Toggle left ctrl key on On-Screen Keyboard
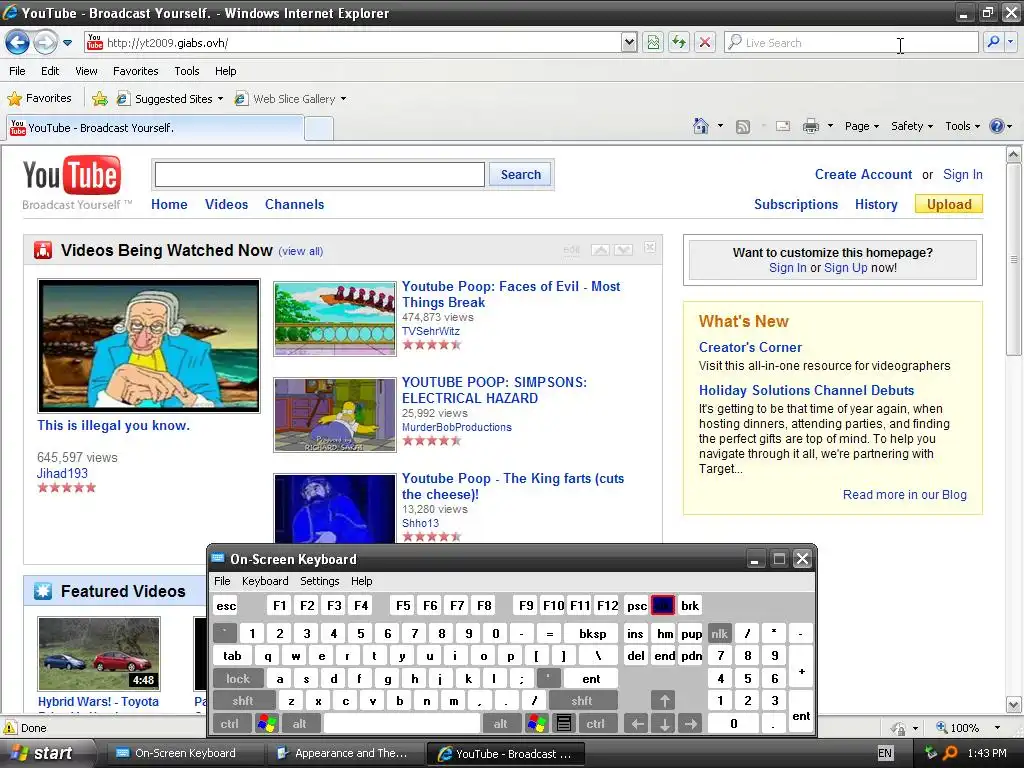This screenshot has width=1024, height=768. tap(230, 724)
